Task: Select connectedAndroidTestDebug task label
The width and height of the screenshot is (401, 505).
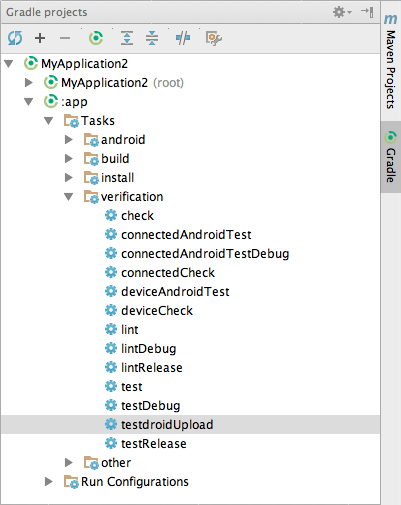Action: coord(205,254)
